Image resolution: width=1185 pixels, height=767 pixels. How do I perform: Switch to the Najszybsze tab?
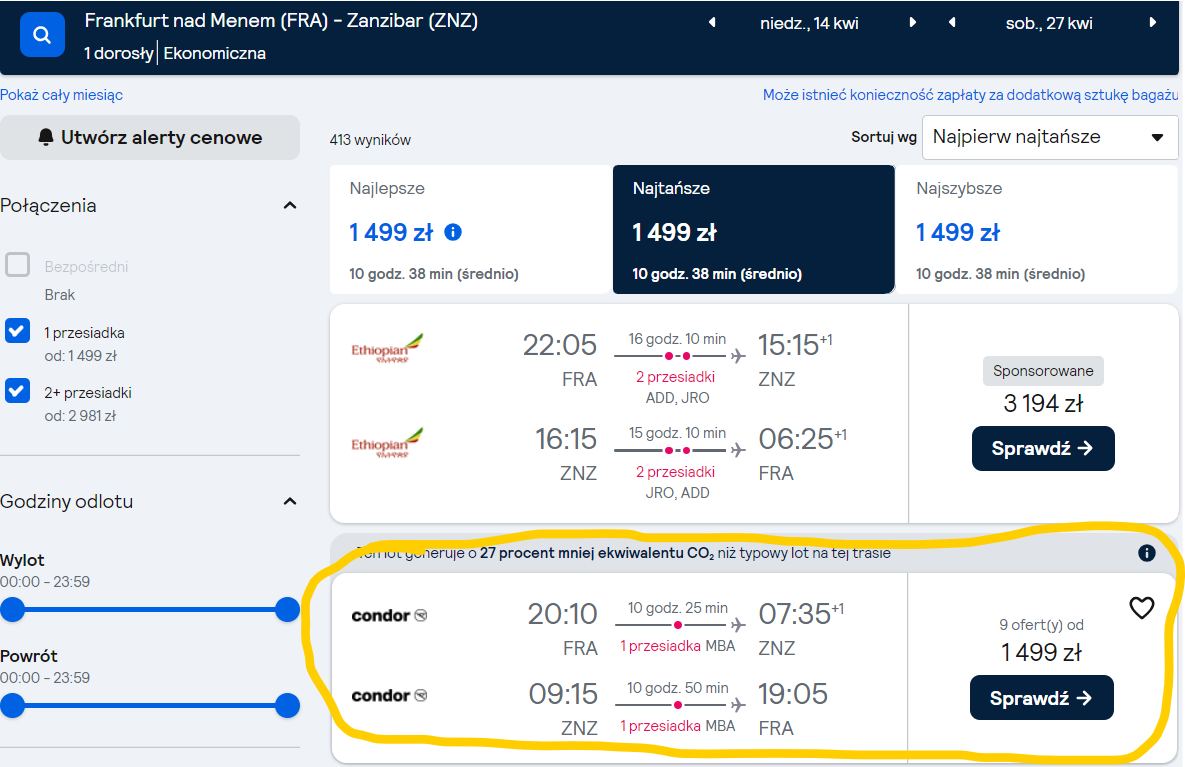[1036, 230]
